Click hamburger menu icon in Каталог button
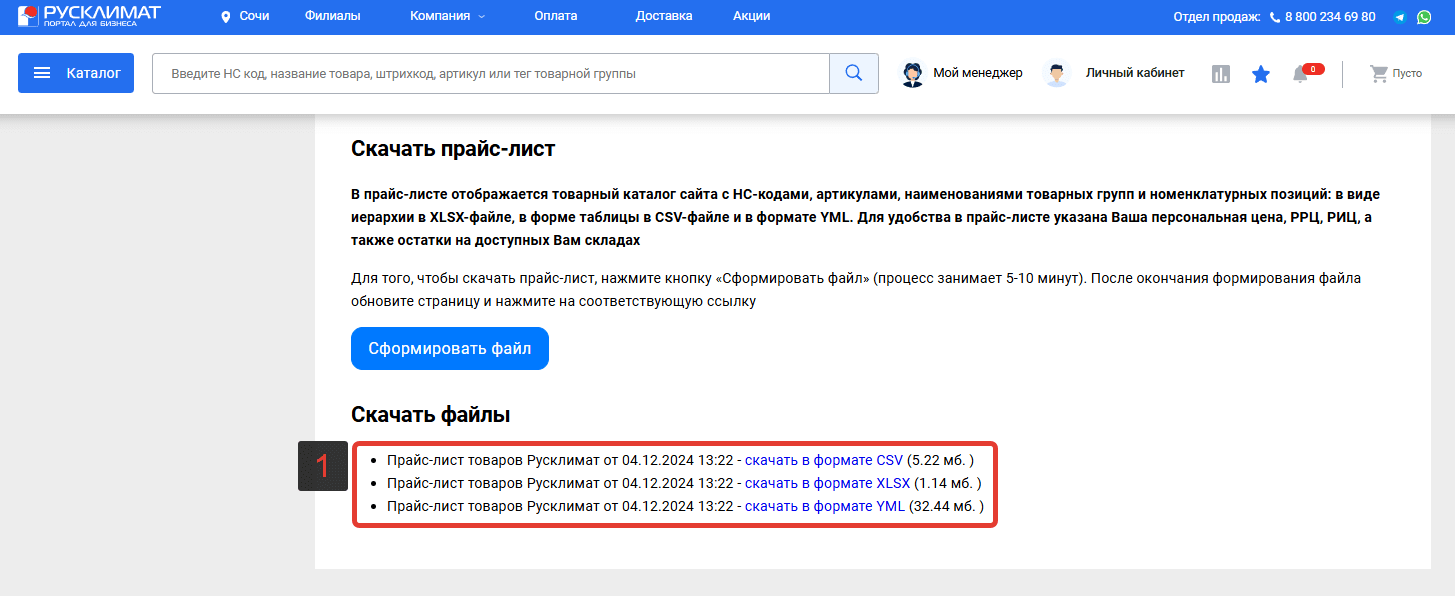This screenshot has width=1455, height=596. click(42, 73)
